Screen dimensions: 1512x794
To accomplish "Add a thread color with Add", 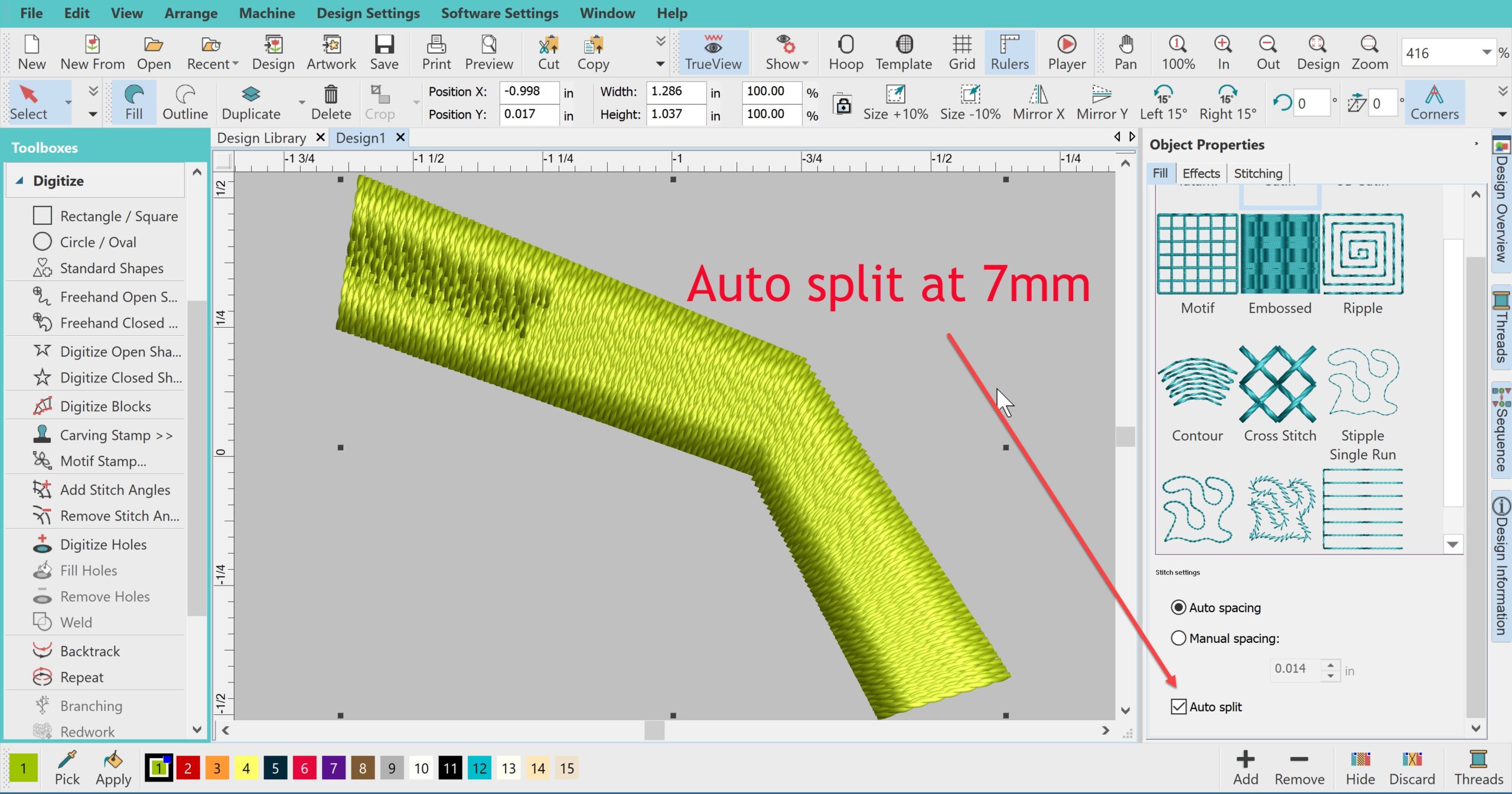I will coord(1245,767).
